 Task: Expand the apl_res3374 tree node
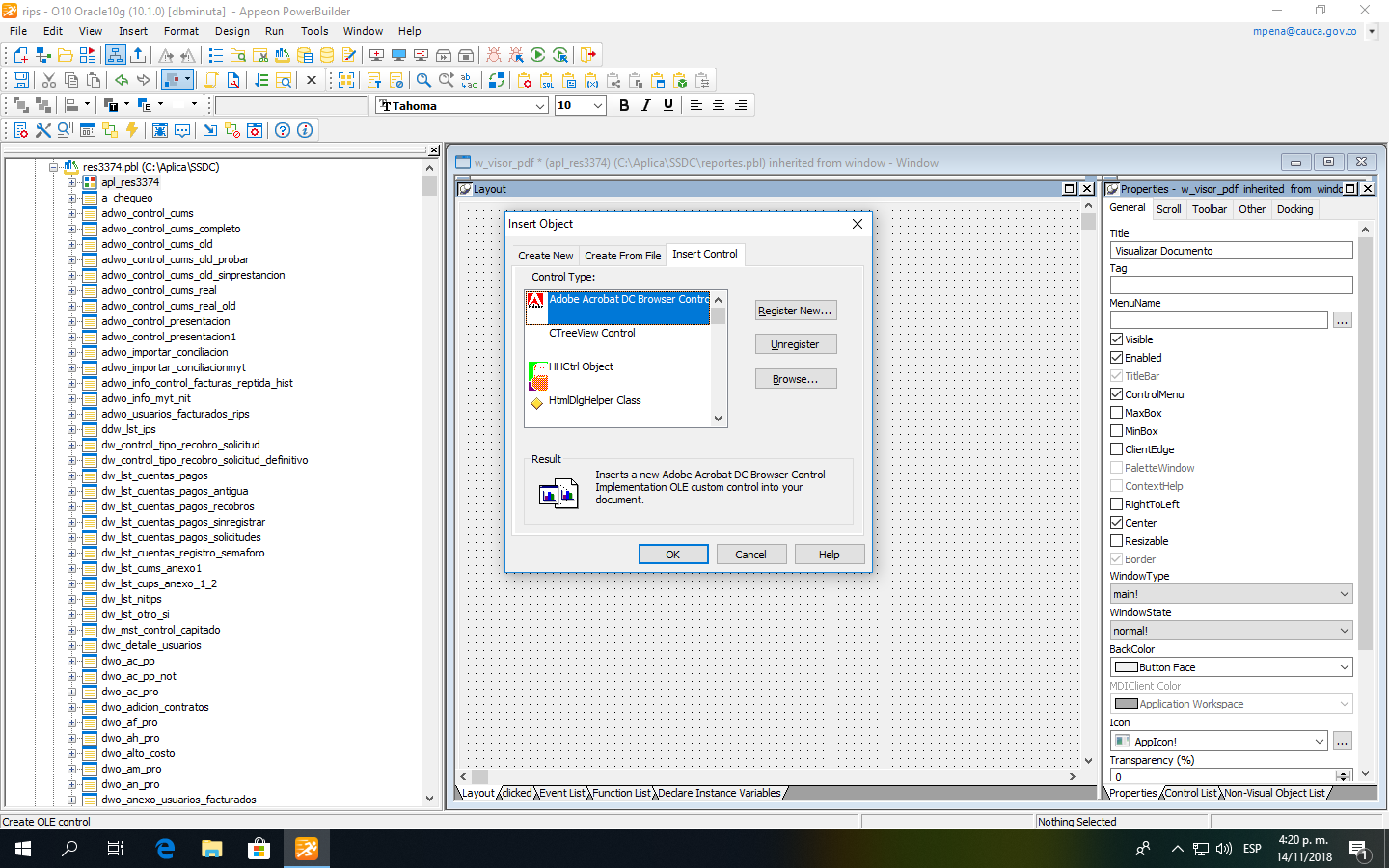point(71,182)
